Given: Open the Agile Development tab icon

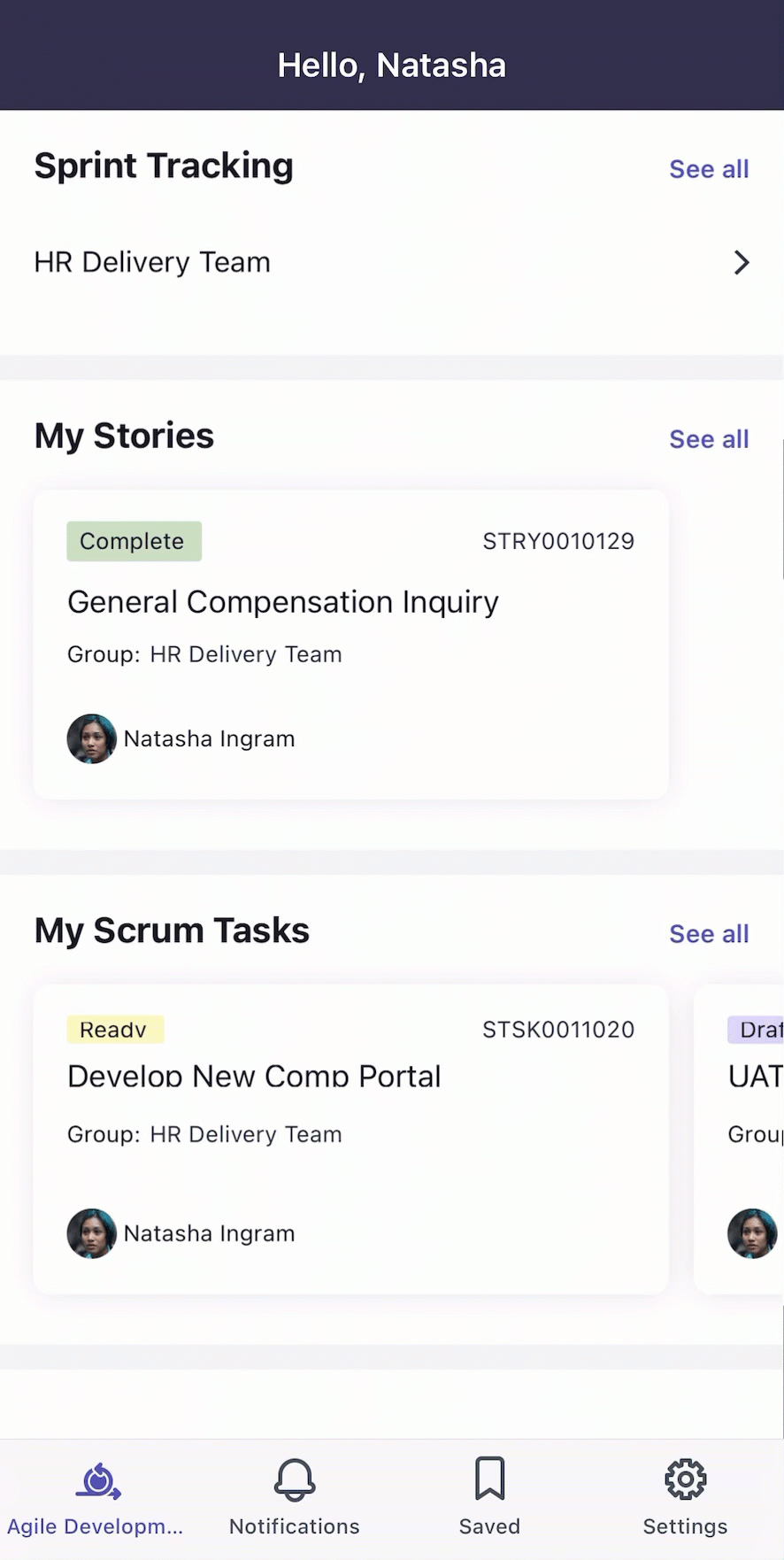Looking at the screenshot, I should click(x=97, y=1480).
